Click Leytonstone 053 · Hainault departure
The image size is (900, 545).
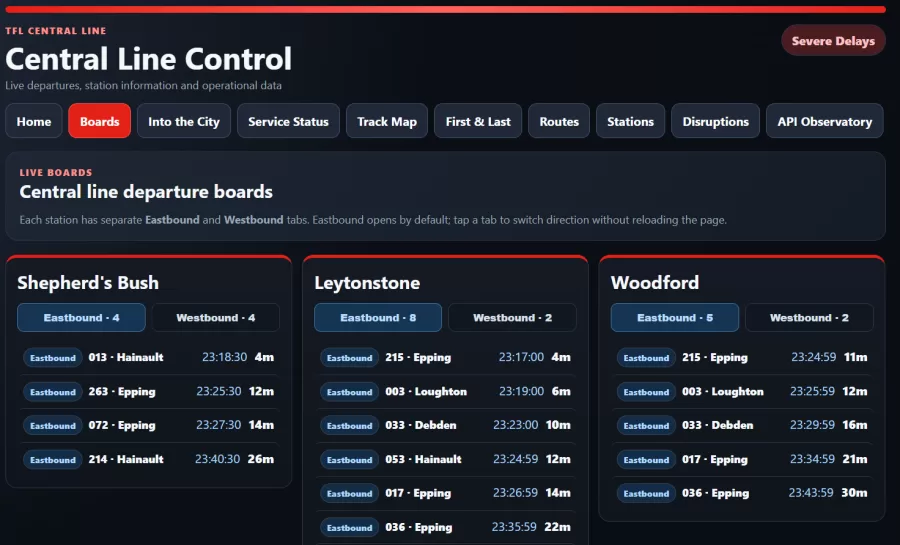(445, 459)
